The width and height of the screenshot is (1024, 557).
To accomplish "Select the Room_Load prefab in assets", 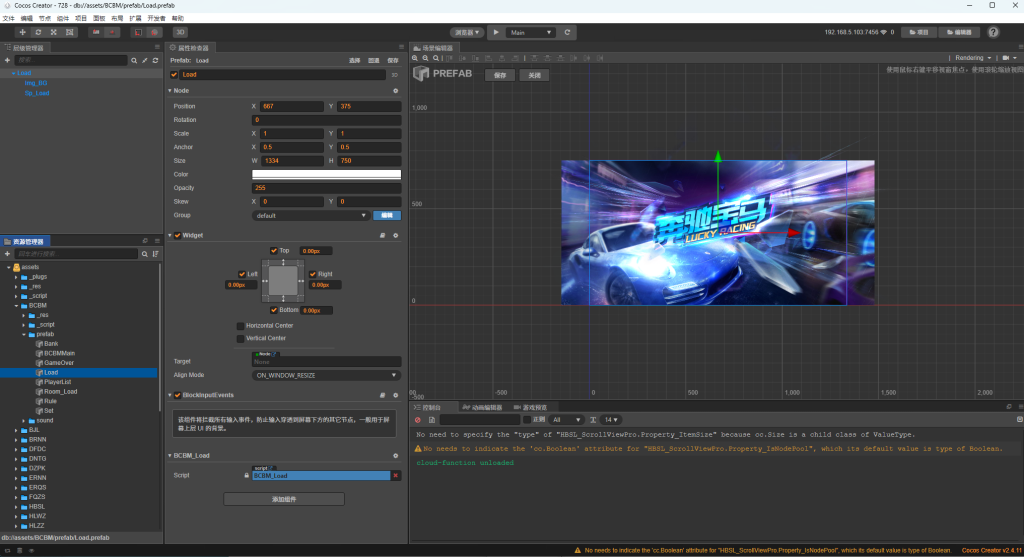I will pos(60,392).
